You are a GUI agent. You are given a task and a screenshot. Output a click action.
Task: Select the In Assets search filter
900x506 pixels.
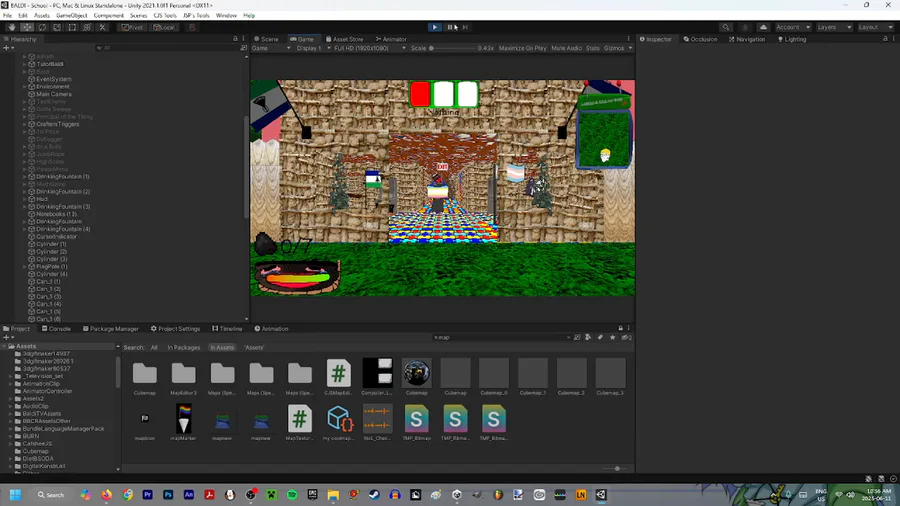coord(222,348)
